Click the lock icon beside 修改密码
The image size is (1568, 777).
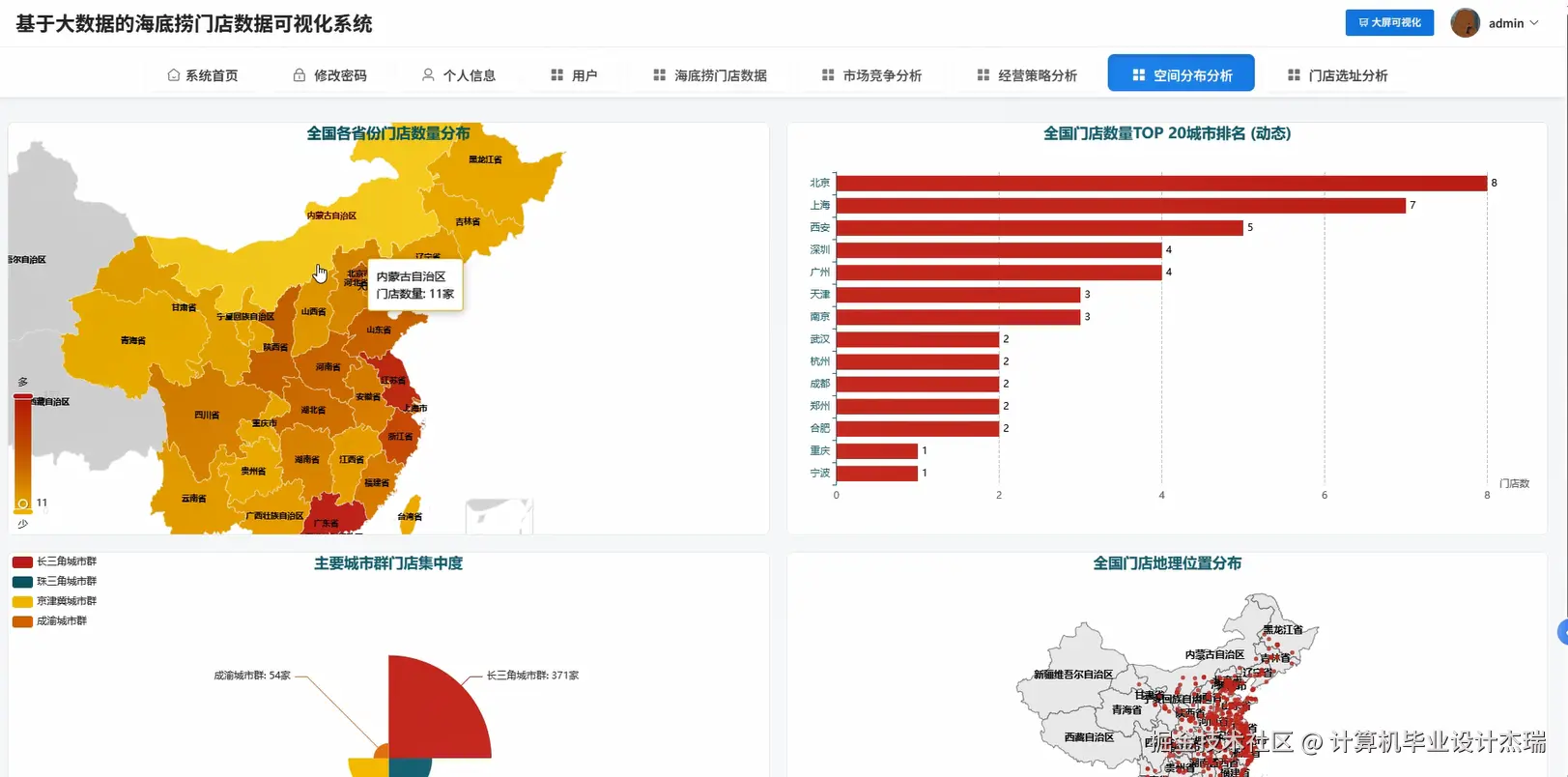click(x=299, y=74)
